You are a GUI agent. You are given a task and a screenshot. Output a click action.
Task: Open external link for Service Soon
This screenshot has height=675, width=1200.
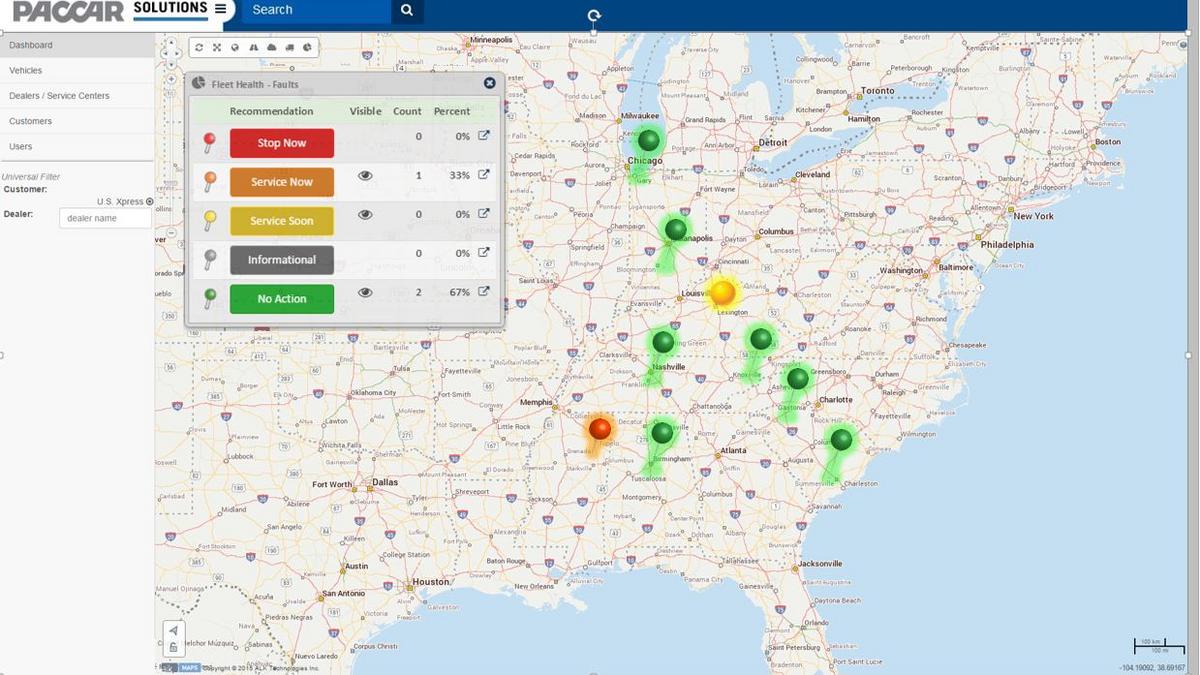pos(483,213)
